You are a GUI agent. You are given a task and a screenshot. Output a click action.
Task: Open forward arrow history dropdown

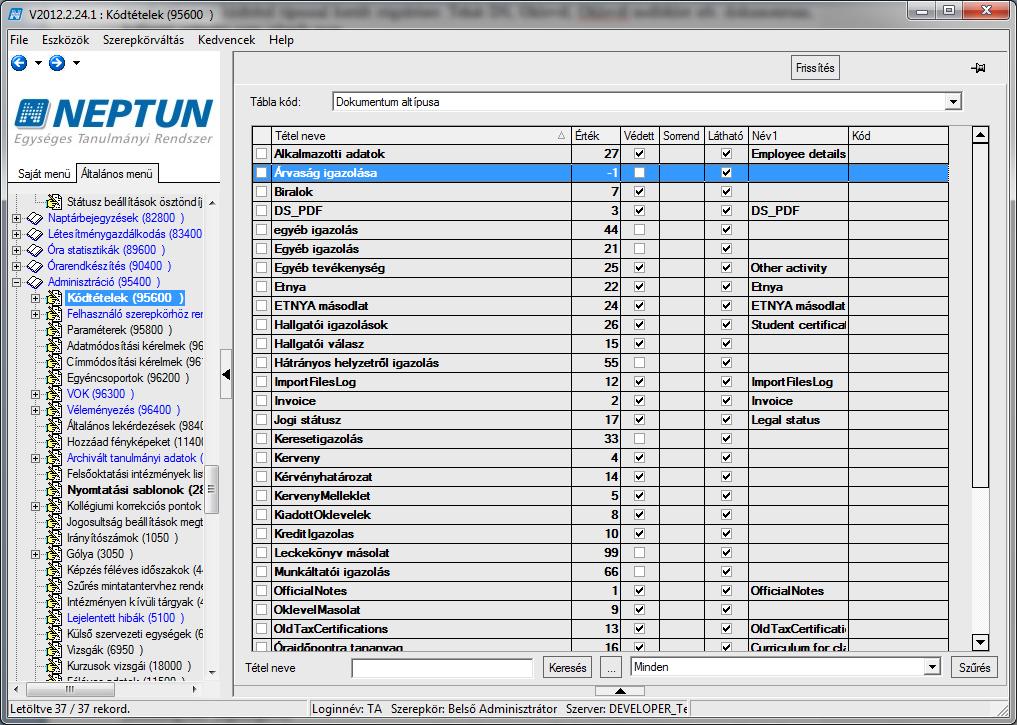77,63
